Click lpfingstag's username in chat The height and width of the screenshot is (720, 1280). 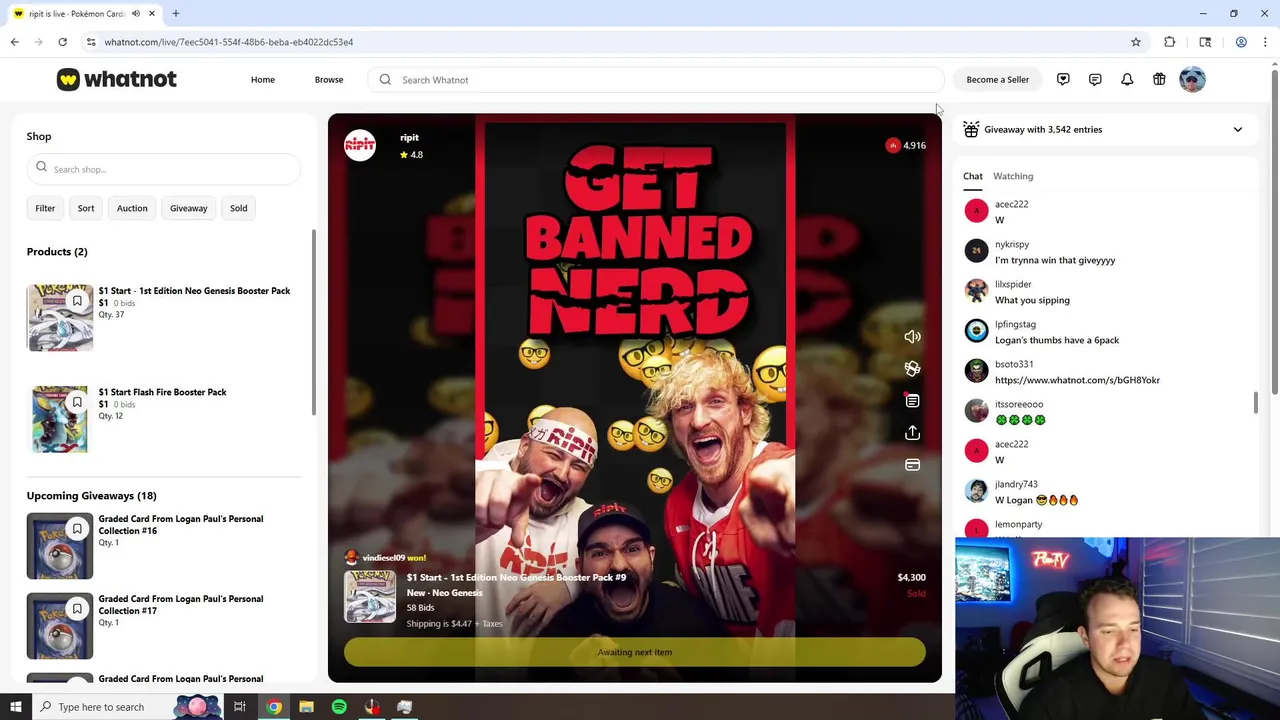click(x=1015, y=324)
